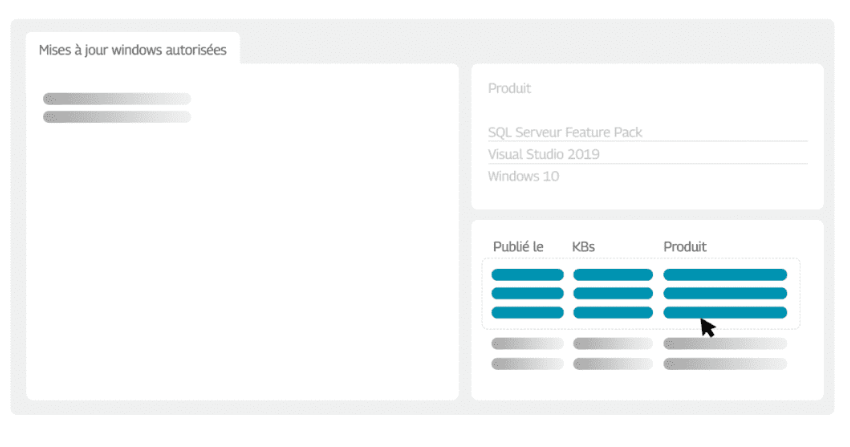Viewport: 850px width, 447px height.
Task: Click second blue bar under Publié le
Action: coord(527,294)
